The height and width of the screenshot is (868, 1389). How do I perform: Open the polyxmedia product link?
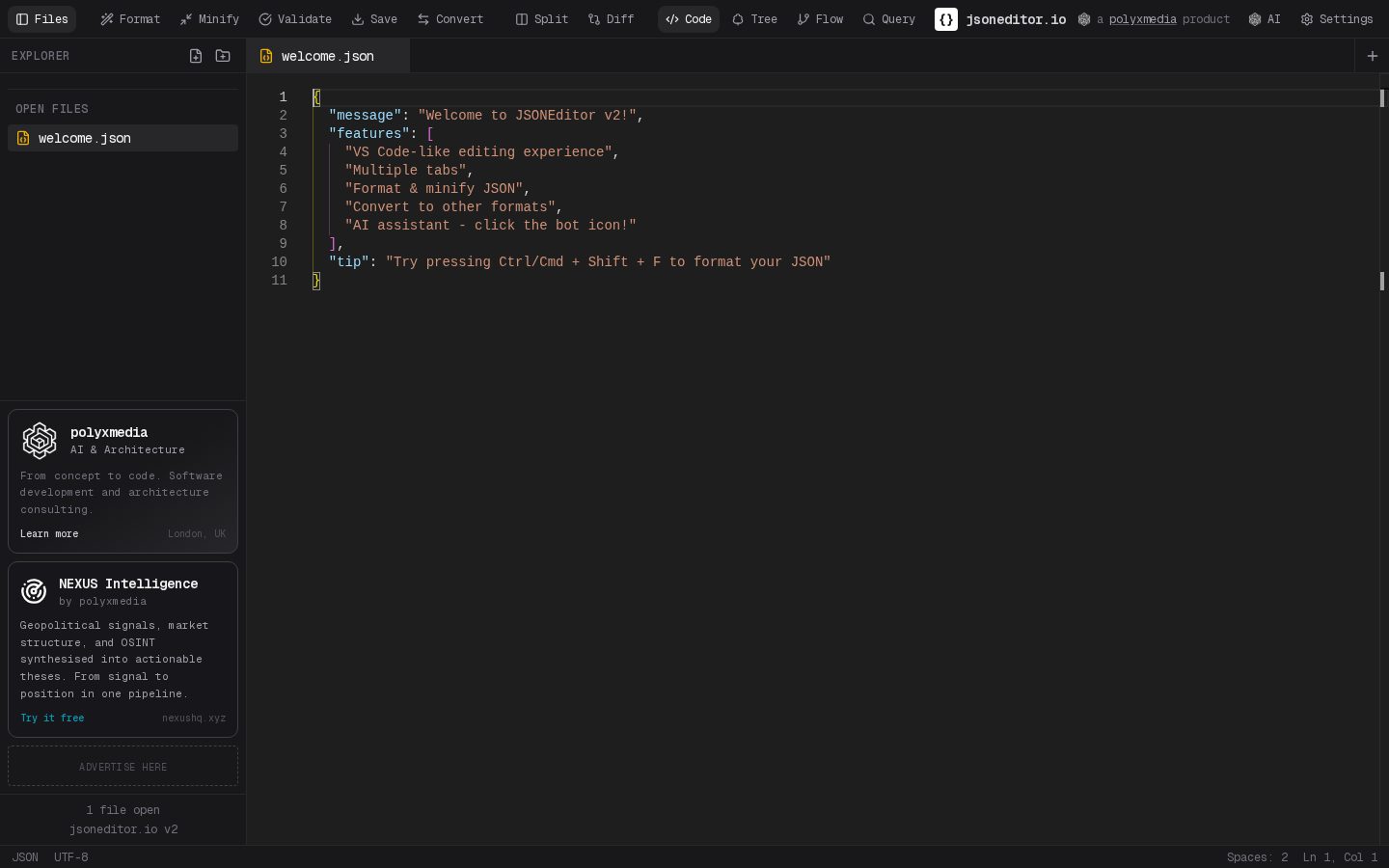1142,19
